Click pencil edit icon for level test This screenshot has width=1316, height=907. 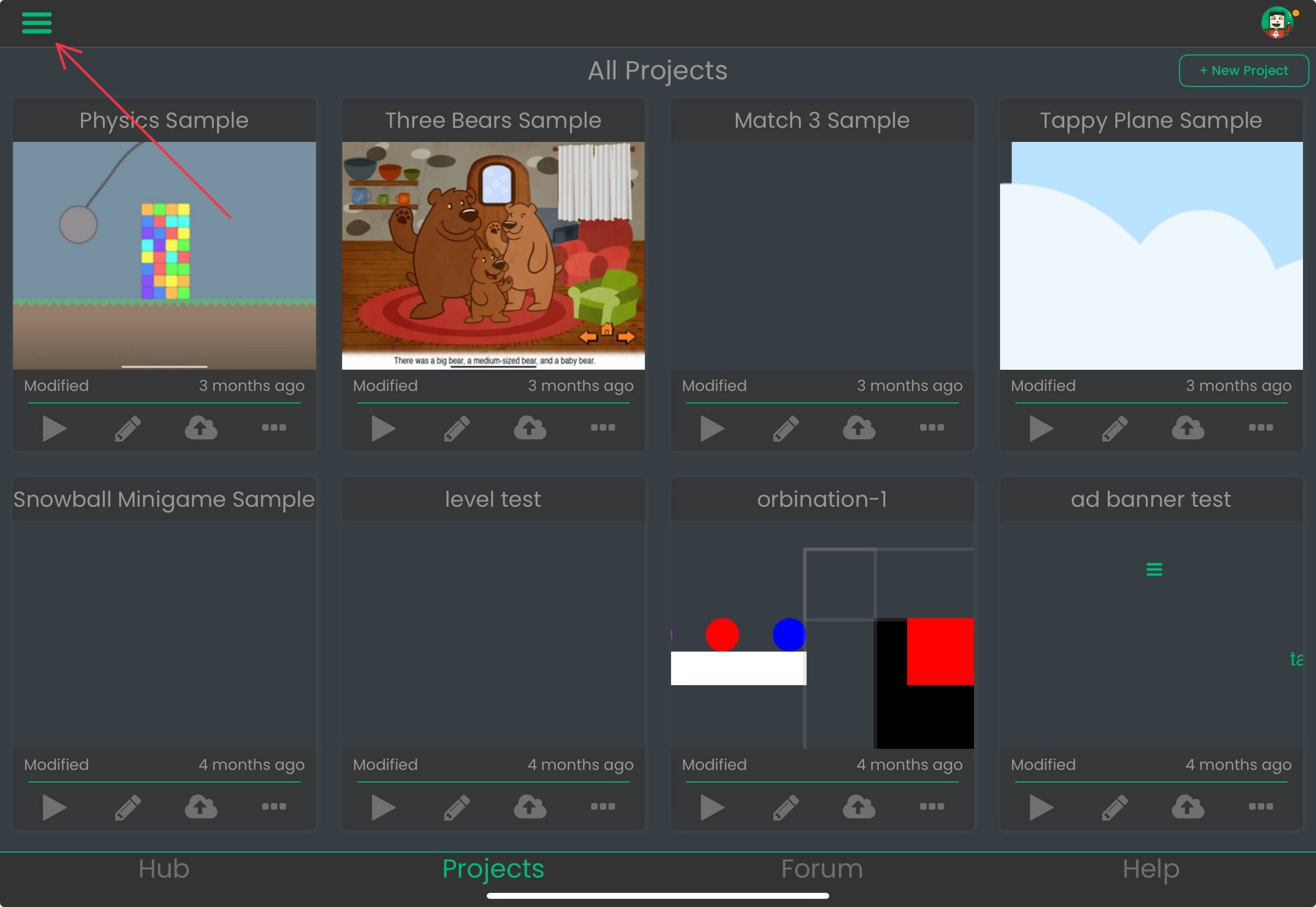tap(457, 807)
